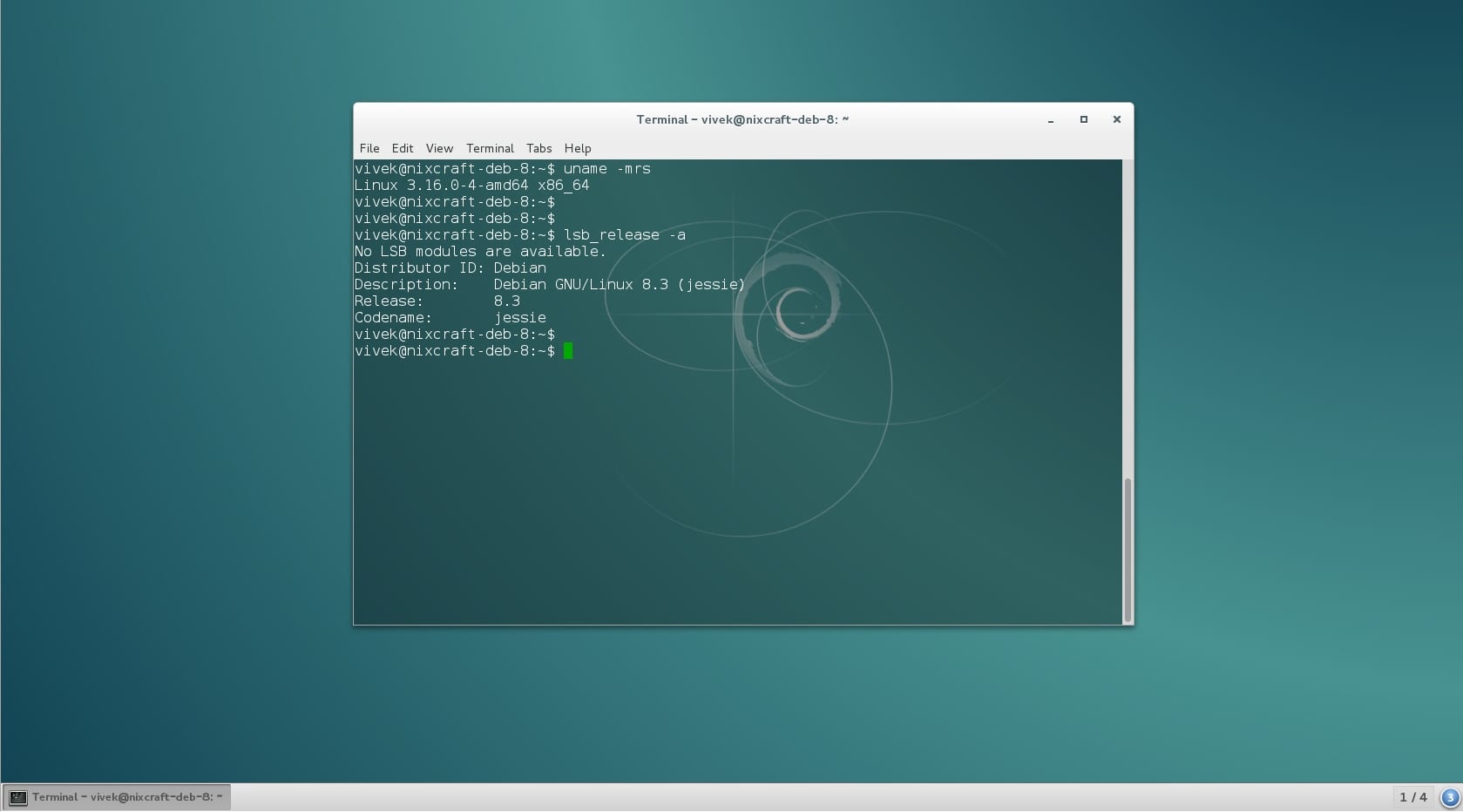Open the Terminal menu
Image resolution: width=1463 pixels, height=812 pixels.
click(x=490, y=148)
